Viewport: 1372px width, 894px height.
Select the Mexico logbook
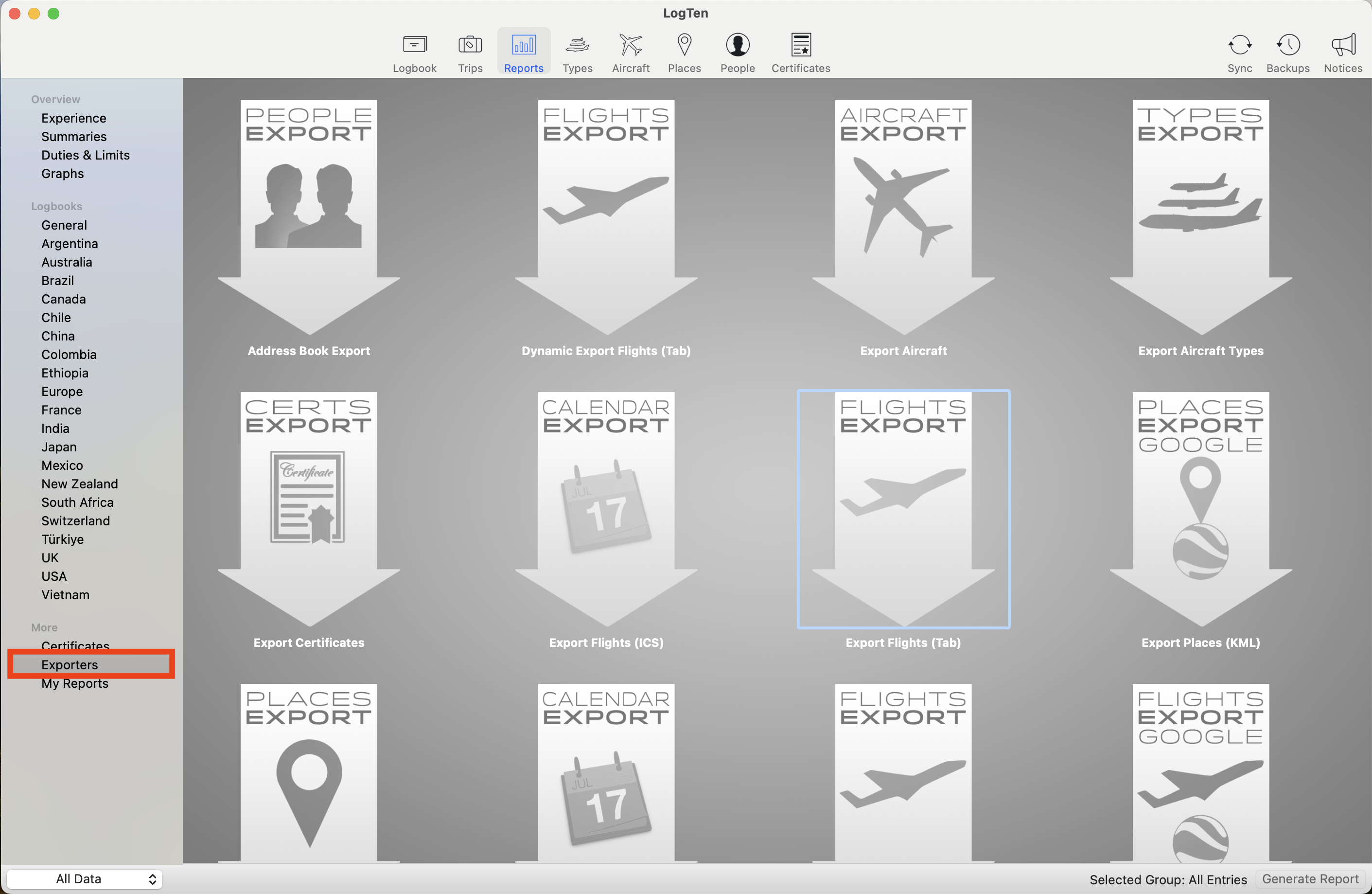62,465
